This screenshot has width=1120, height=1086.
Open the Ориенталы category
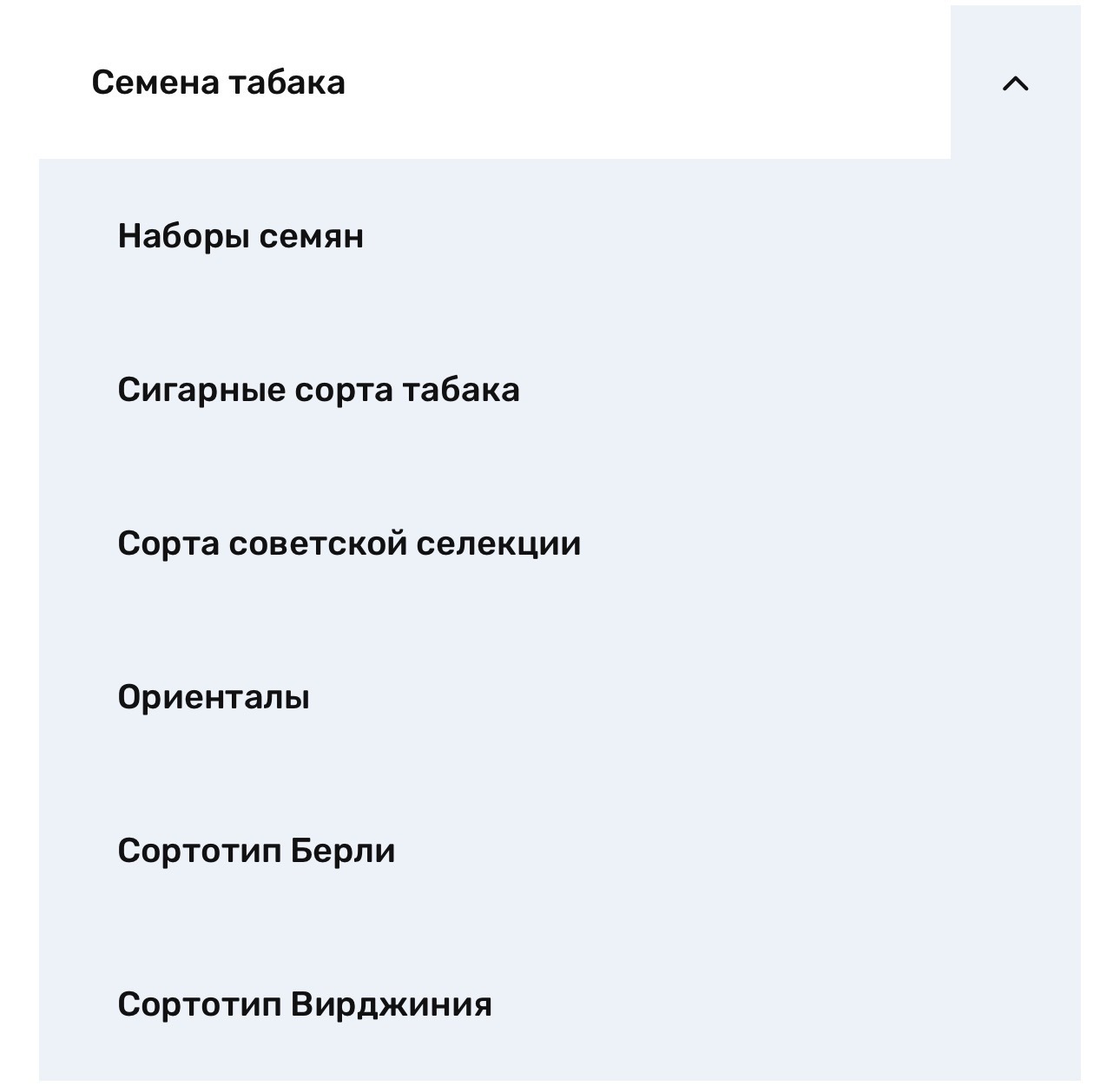click(x=213, y=697)
